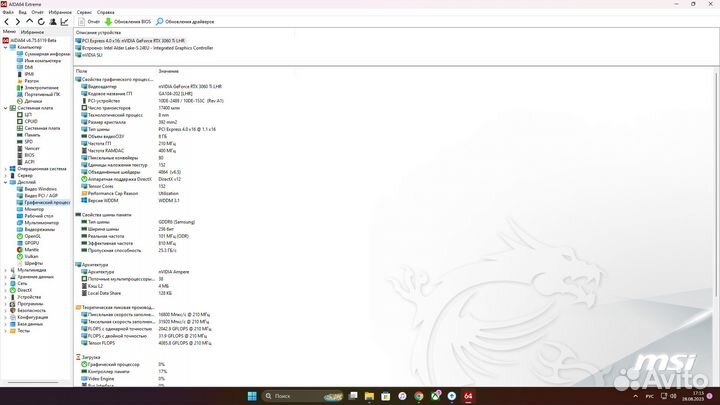The image size is (720, 405).
Task: Click the taskbar Поиск search box
Action: point(303,396)
